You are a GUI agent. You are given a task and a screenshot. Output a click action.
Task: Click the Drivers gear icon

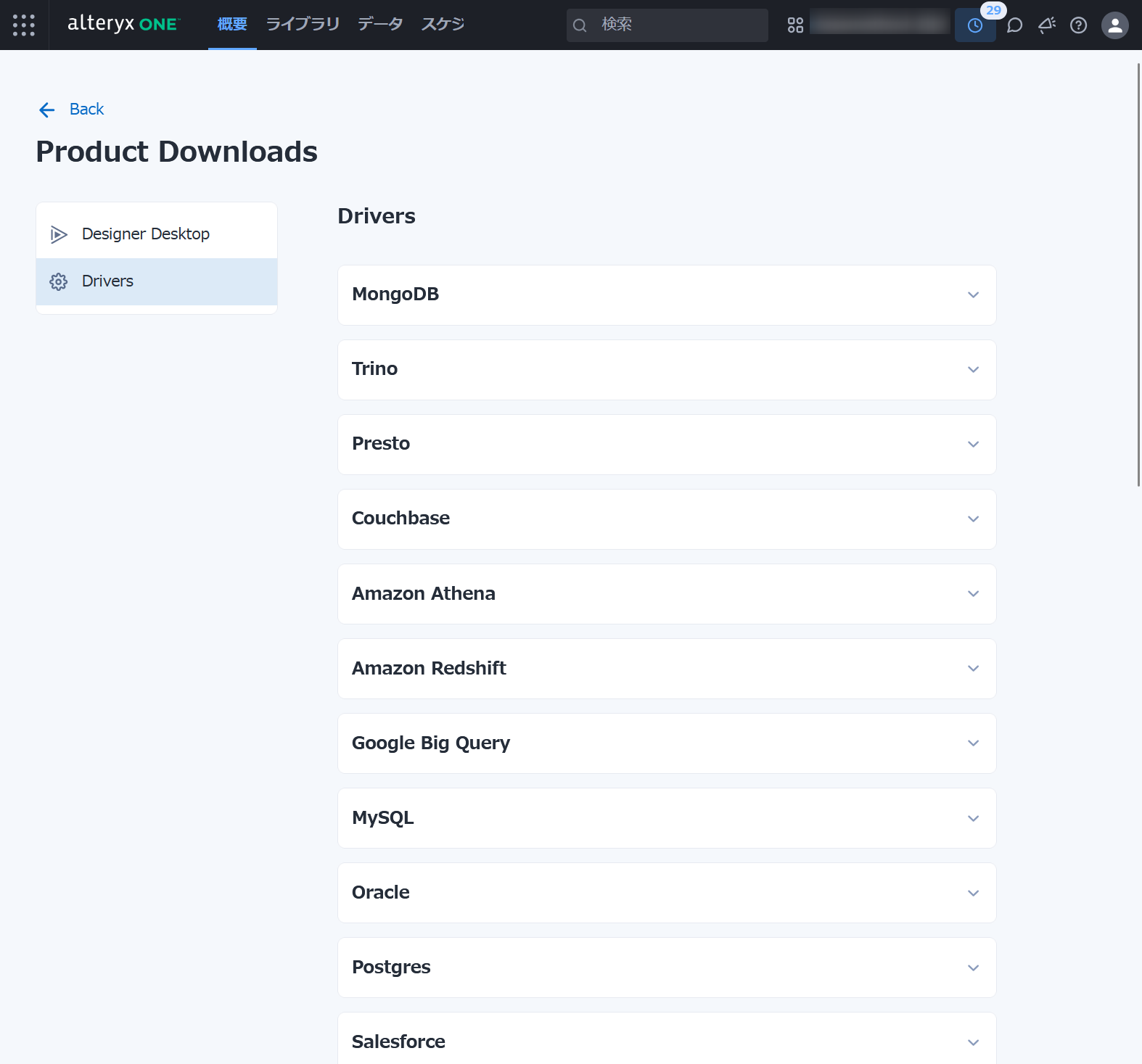[59, 281]
